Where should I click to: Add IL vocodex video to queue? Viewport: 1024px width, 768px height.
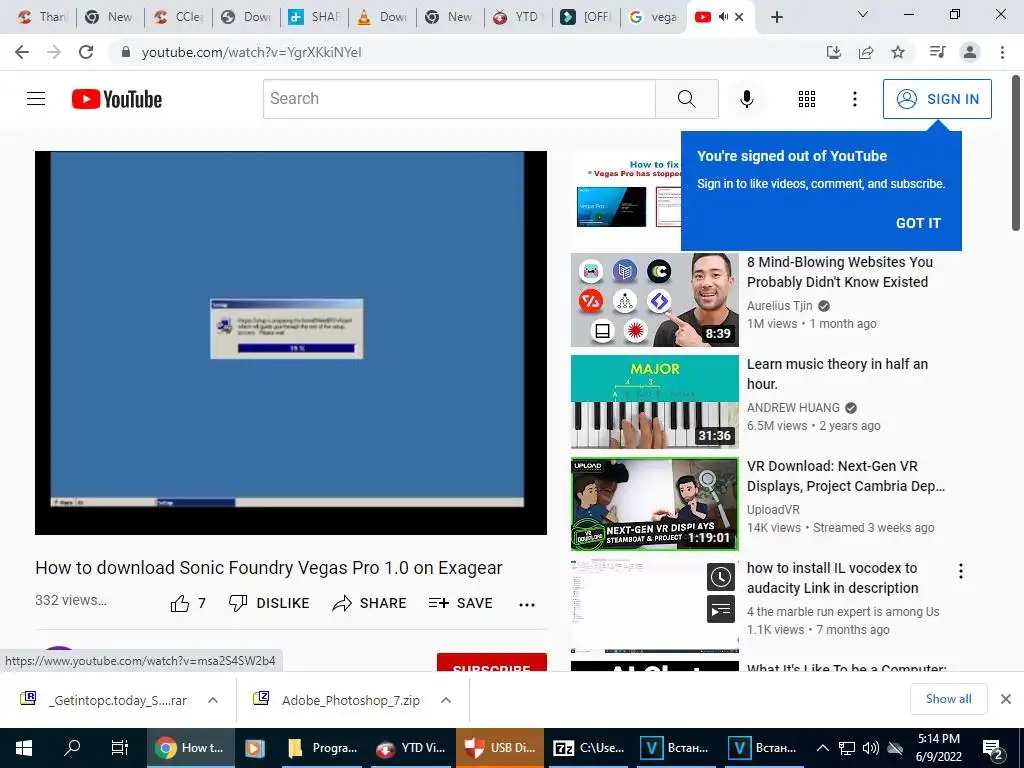(721, 610)
